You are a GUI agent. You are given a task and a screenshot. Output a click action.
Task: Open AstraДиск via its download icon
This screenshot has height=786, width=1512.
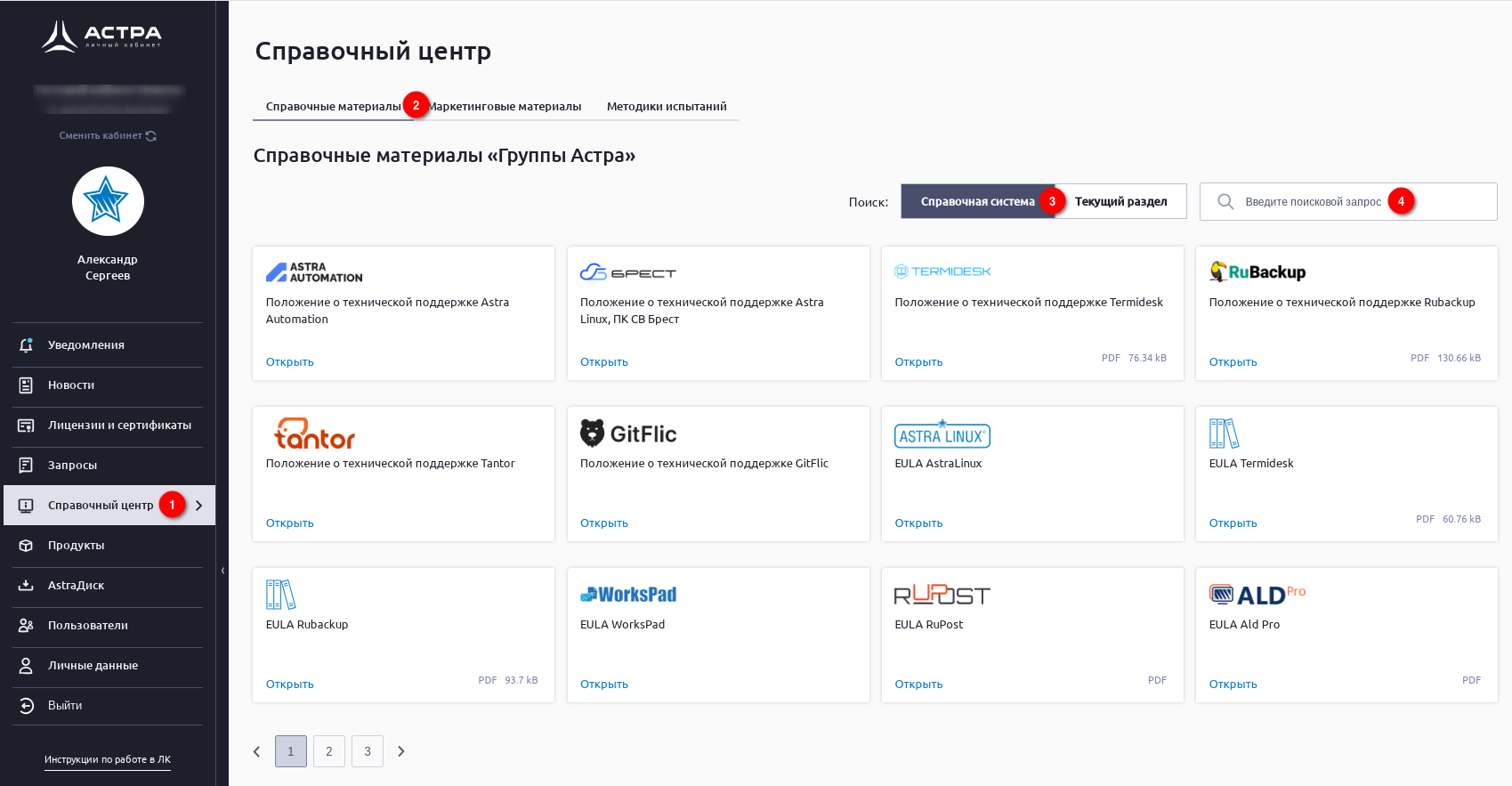26,586
